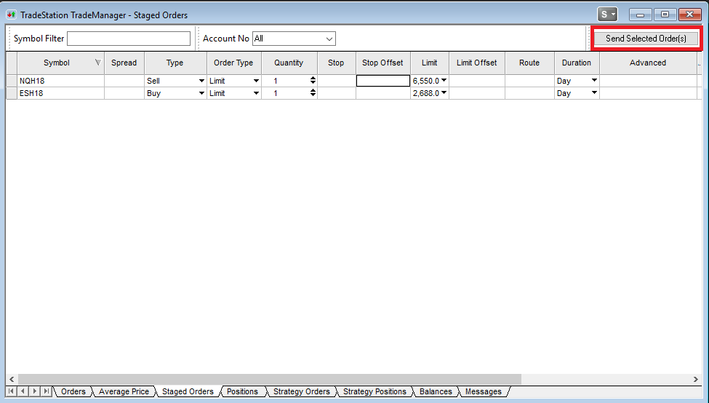
Task: Click the quantity stepper for NQH18
Action: pos(313,81)
